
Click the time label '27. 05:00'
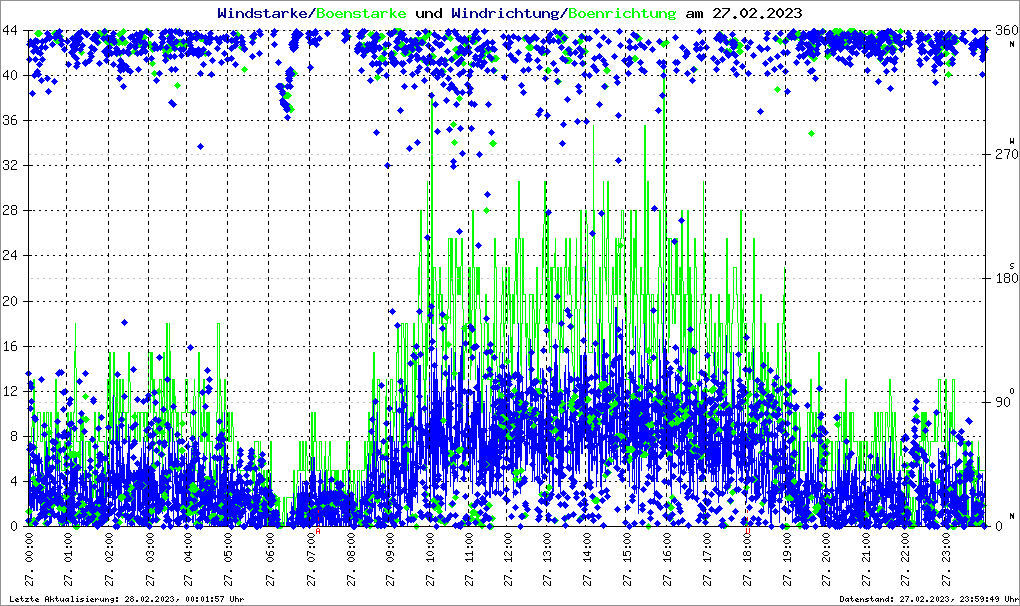[x=228, y=560]
